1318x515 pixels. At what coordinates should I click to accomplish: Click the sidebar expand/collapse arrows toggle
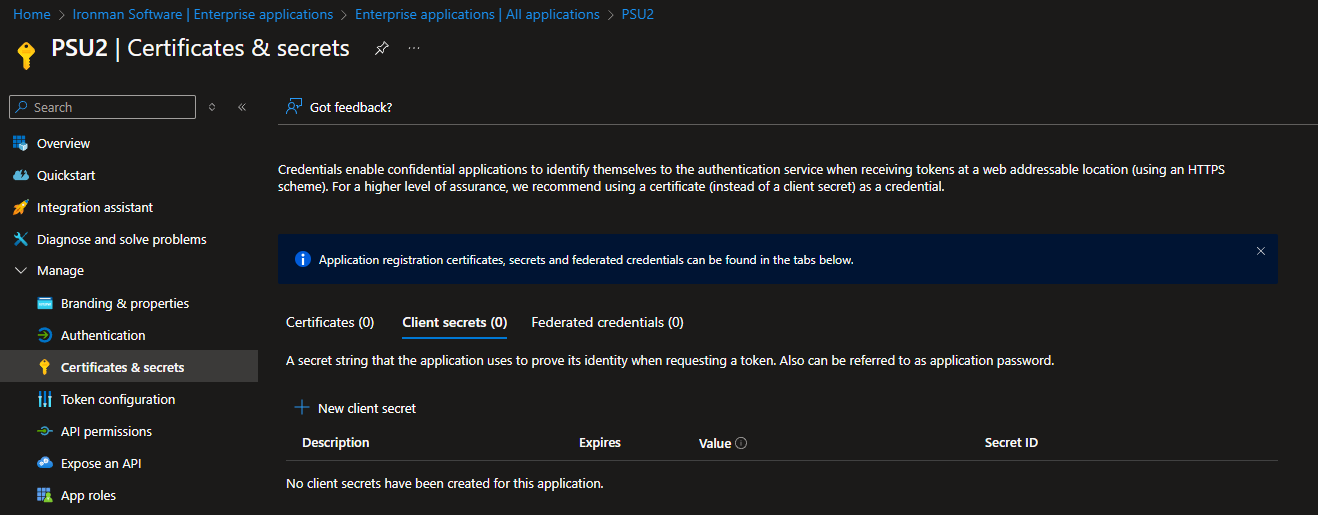pos(212,107)
